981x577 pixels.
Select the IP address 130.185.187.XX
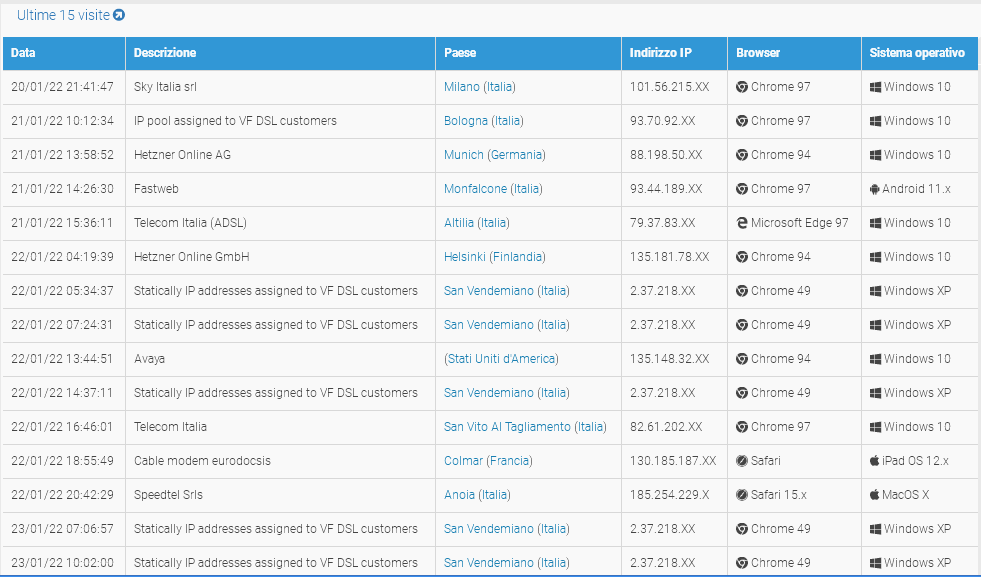coord(673,461)
